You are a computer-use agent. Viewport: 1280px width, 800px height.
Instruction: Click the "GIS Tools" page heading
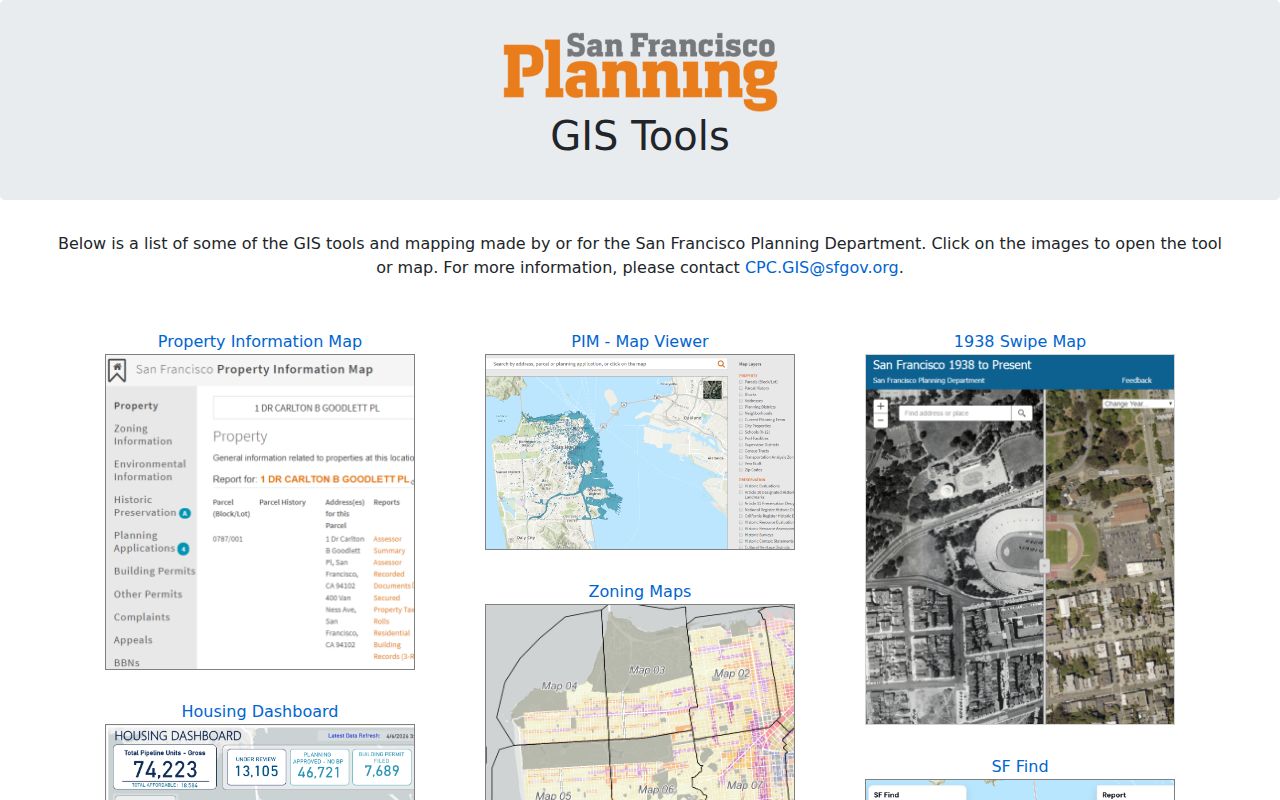640,136
